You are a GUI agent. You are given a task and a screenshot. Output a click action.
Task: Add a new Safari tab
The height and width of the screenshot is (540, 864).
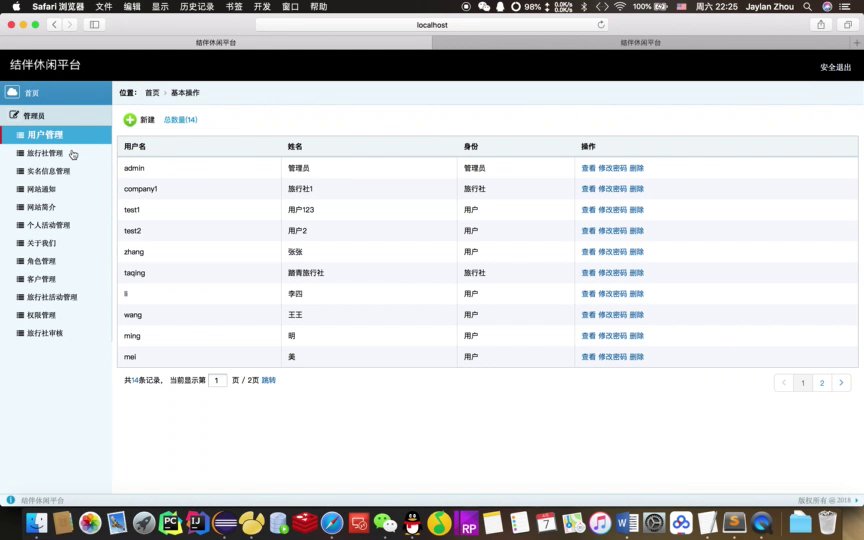point(857,42)
